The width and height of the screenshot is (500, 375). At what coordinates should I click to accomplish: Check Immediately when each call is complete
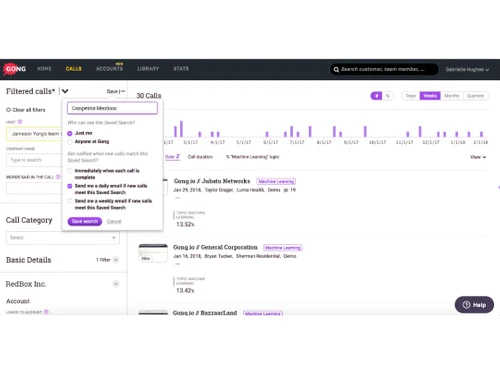pos(70,171)
